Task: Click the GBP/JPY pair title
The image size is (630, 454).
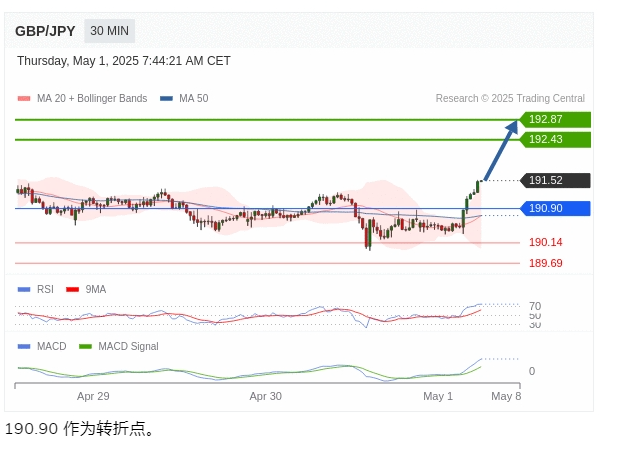Action: pyautogui.click(x=45, y=31)
